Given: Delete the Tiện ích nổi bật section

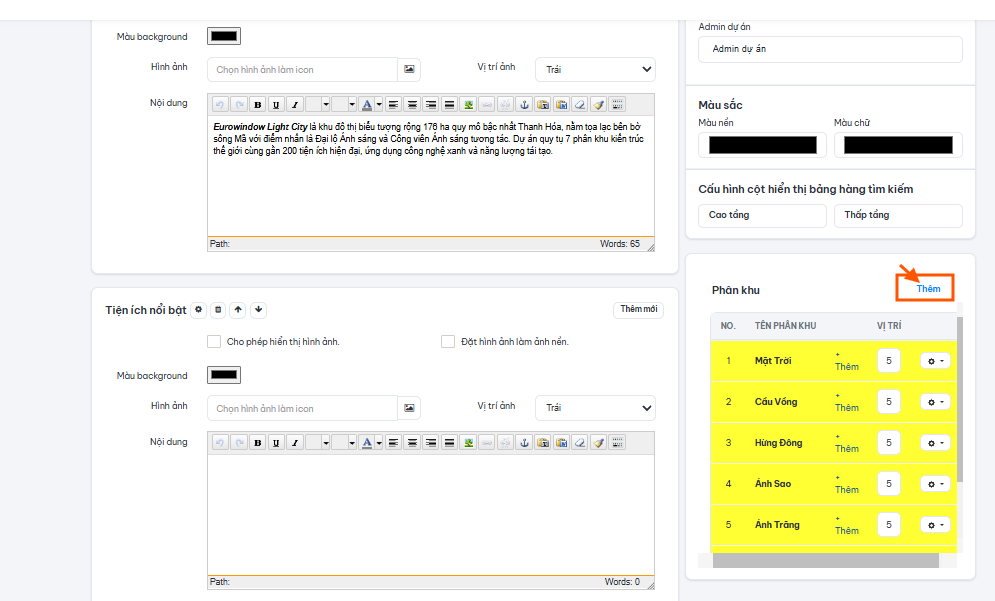Looking at the screenshot, I should (x=218, y=310).
